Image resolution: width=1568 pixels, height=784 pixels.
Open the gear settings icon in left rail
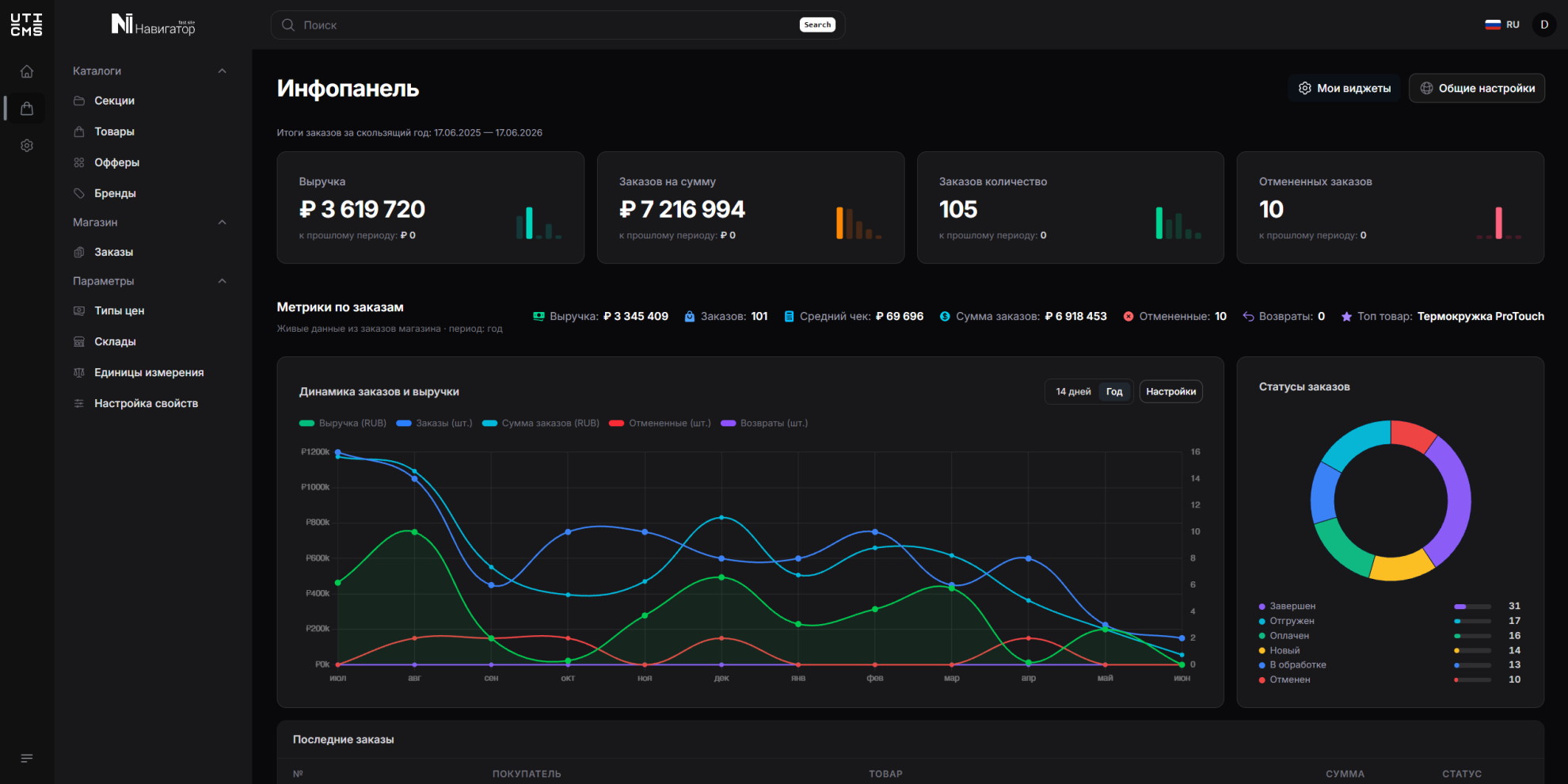pyautogui.click(x=27, y=146)
